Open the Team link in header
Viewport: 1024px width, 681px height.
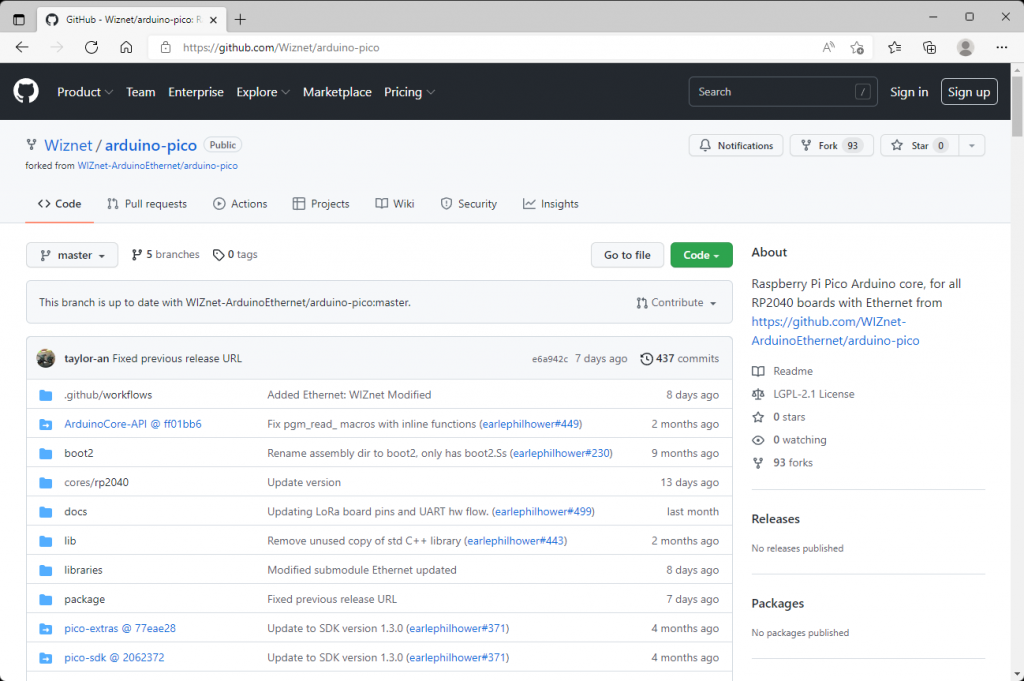(140, 92)
